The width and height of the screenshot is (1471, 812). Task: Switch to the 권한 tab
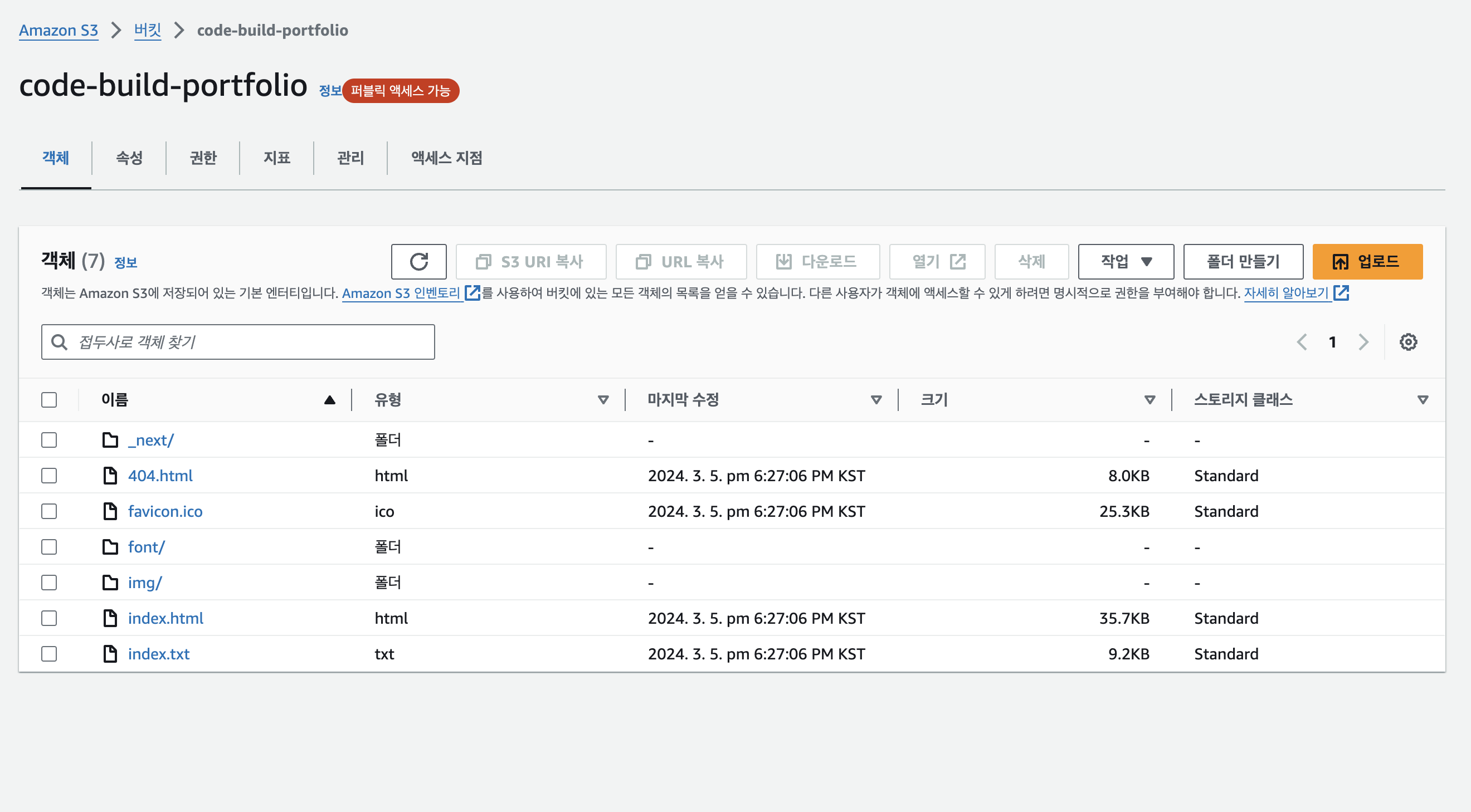[203, 158]
